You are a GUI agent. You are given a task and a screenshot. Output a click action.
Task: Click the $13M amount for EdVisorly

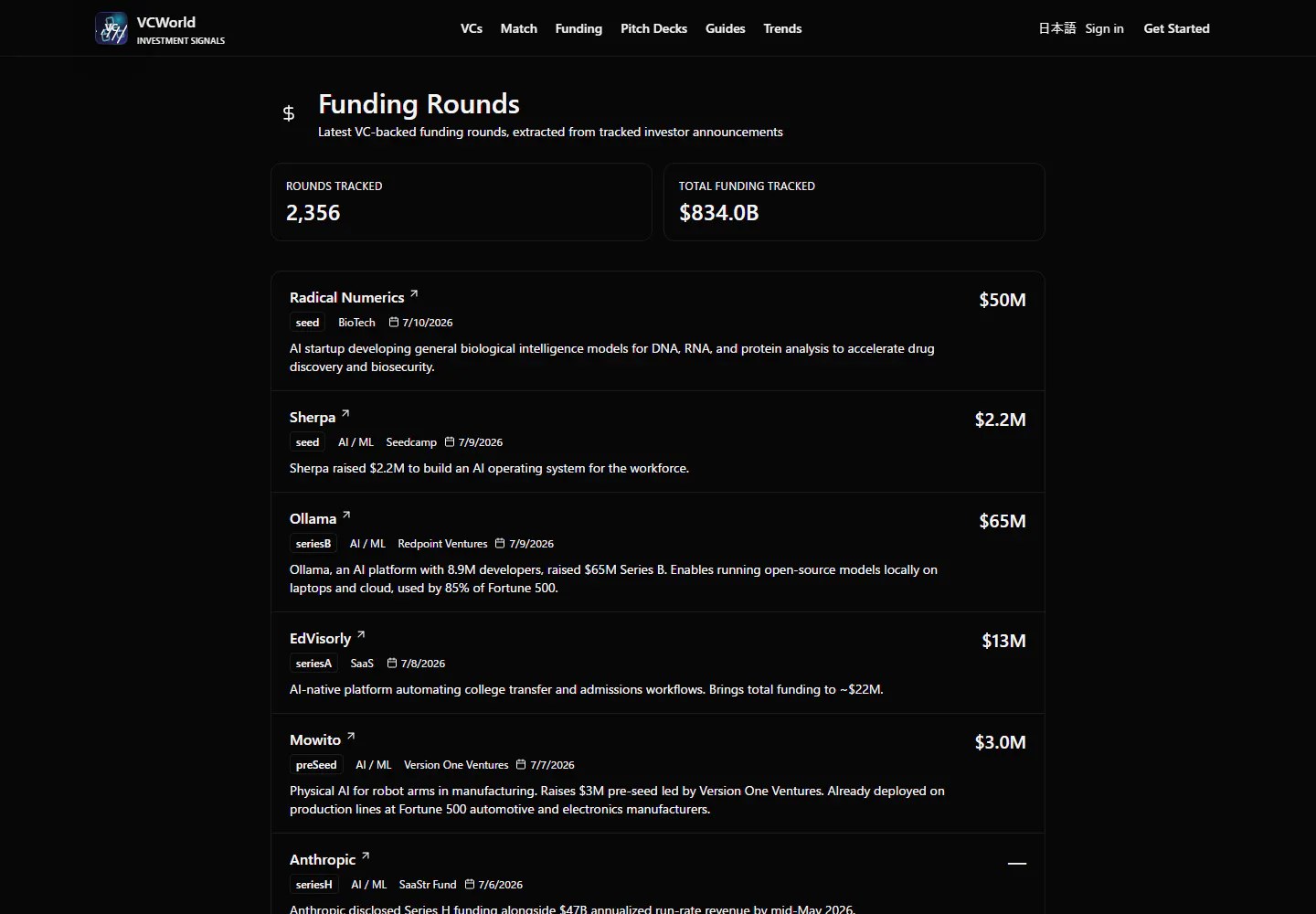pyautogui.click(x=1003, y=641)
